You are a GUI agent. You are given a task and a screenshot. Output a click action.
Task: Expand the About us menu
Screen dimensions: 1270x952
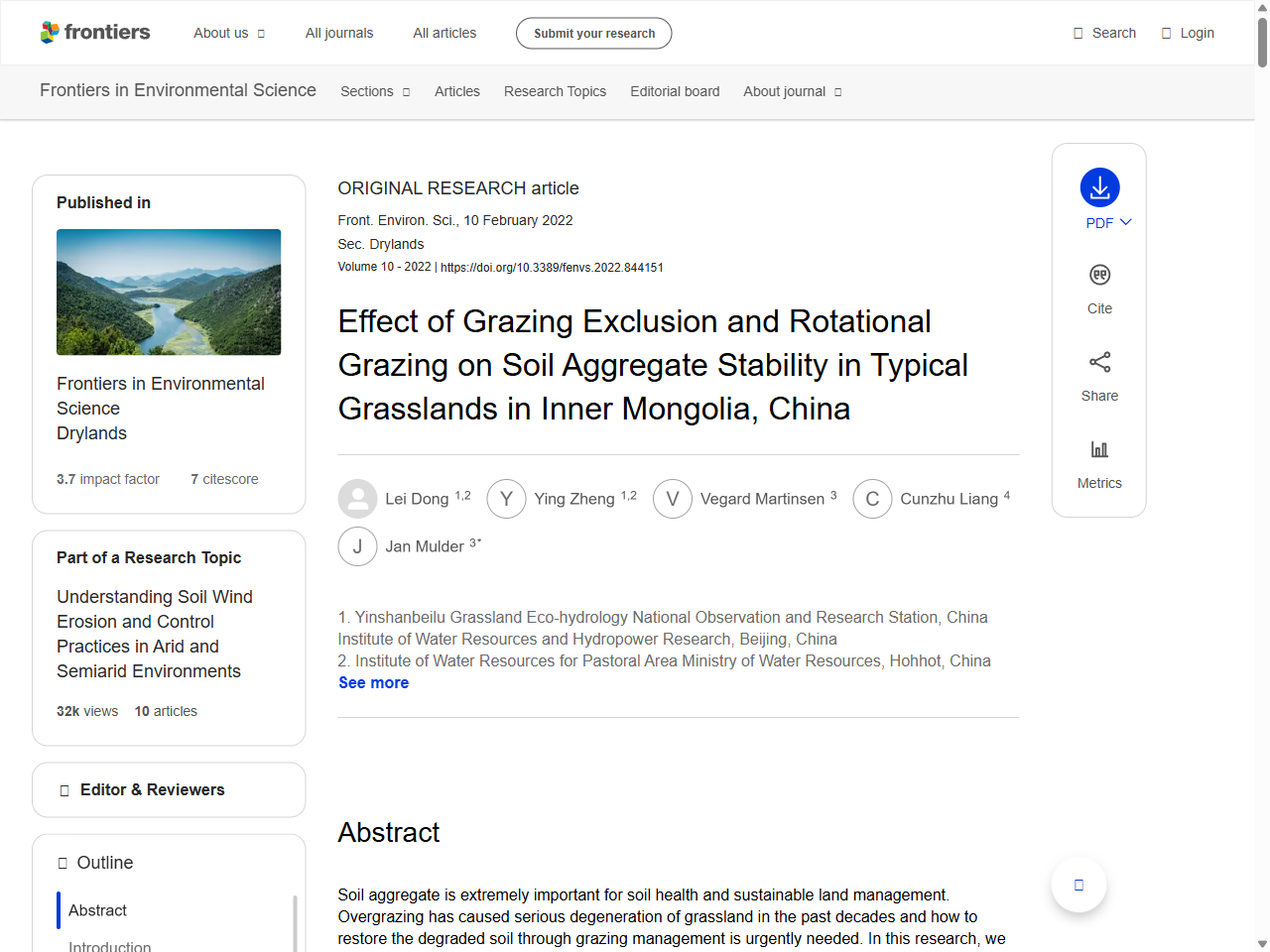click(229, 33)
